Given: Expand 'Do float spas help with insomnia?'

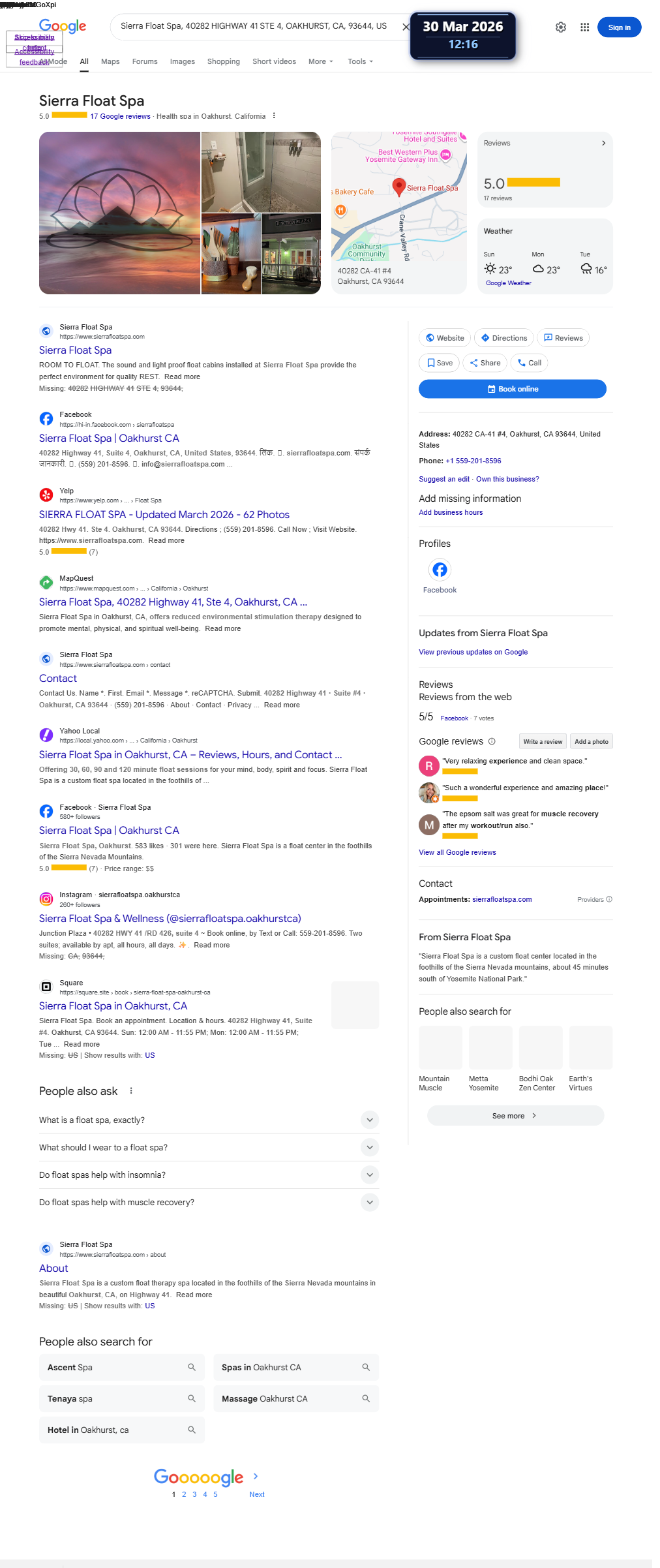Looking at the screenshot, I should click(x=209, y=1175).
